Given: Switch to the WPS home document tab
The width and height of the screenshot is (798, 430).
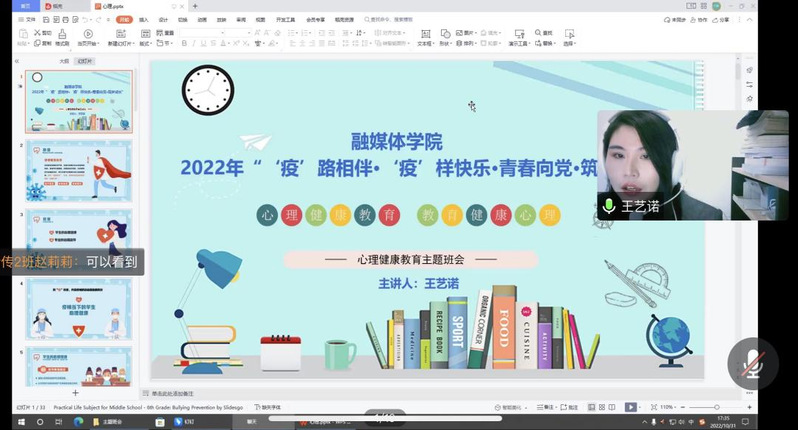Looking at the screenshot, I should coord(26,6).
